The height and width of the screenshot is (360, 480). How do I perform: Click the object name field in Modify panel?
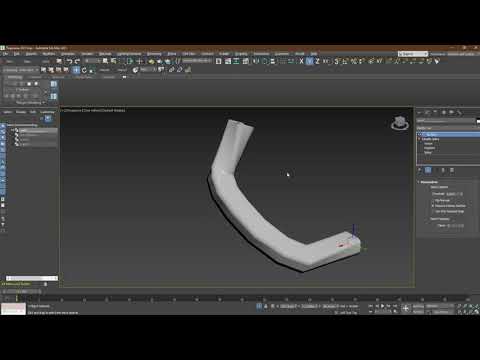point(446,121)
